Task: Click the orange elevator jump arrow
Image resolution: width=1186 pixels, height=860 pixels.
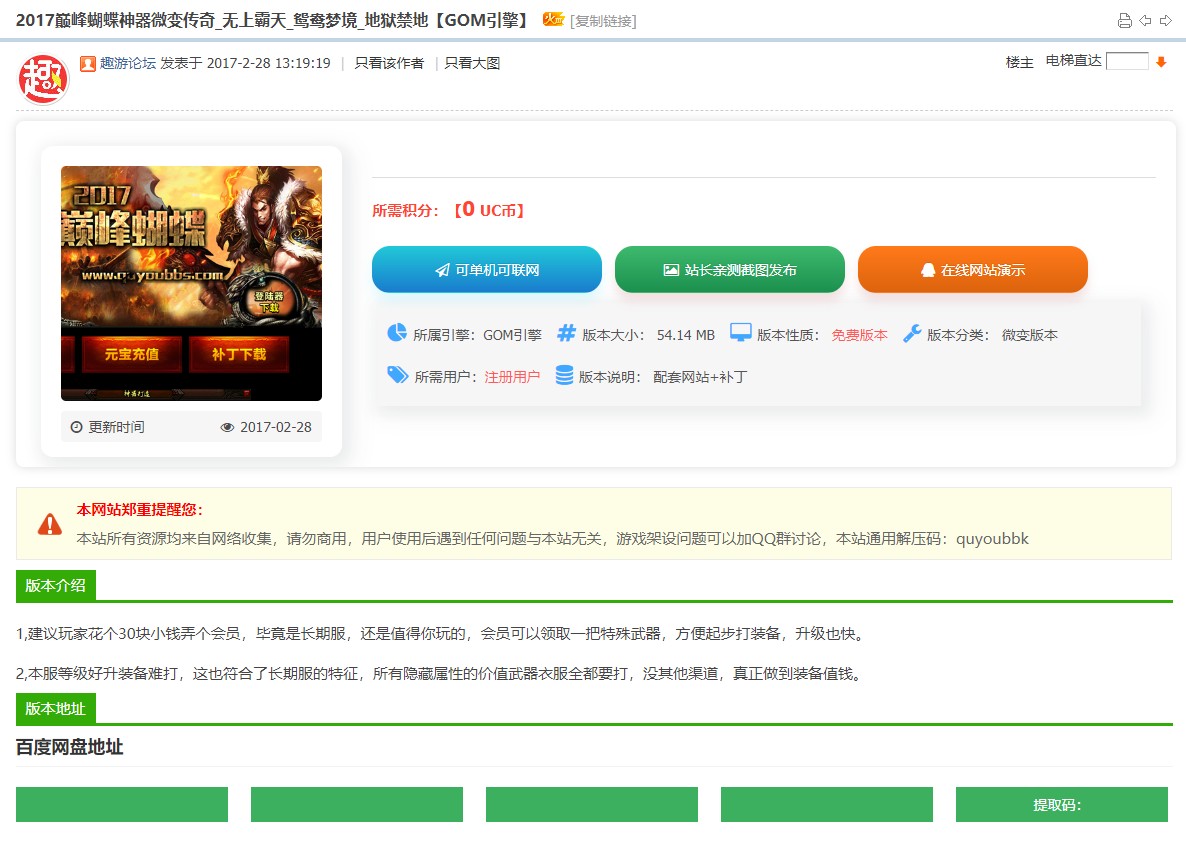Action: pos(1161,62)
